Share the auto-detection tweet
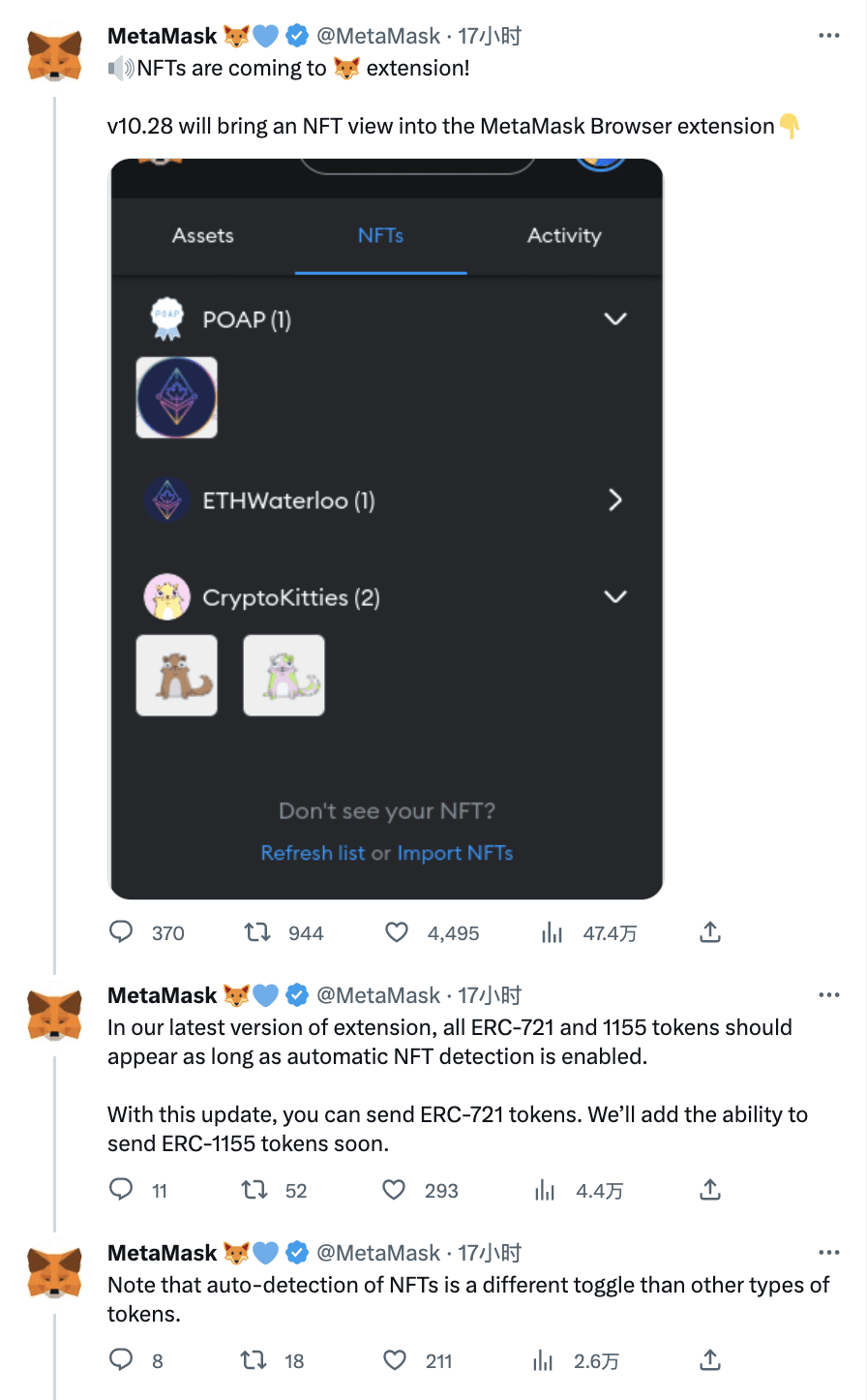 (709, 1359)
